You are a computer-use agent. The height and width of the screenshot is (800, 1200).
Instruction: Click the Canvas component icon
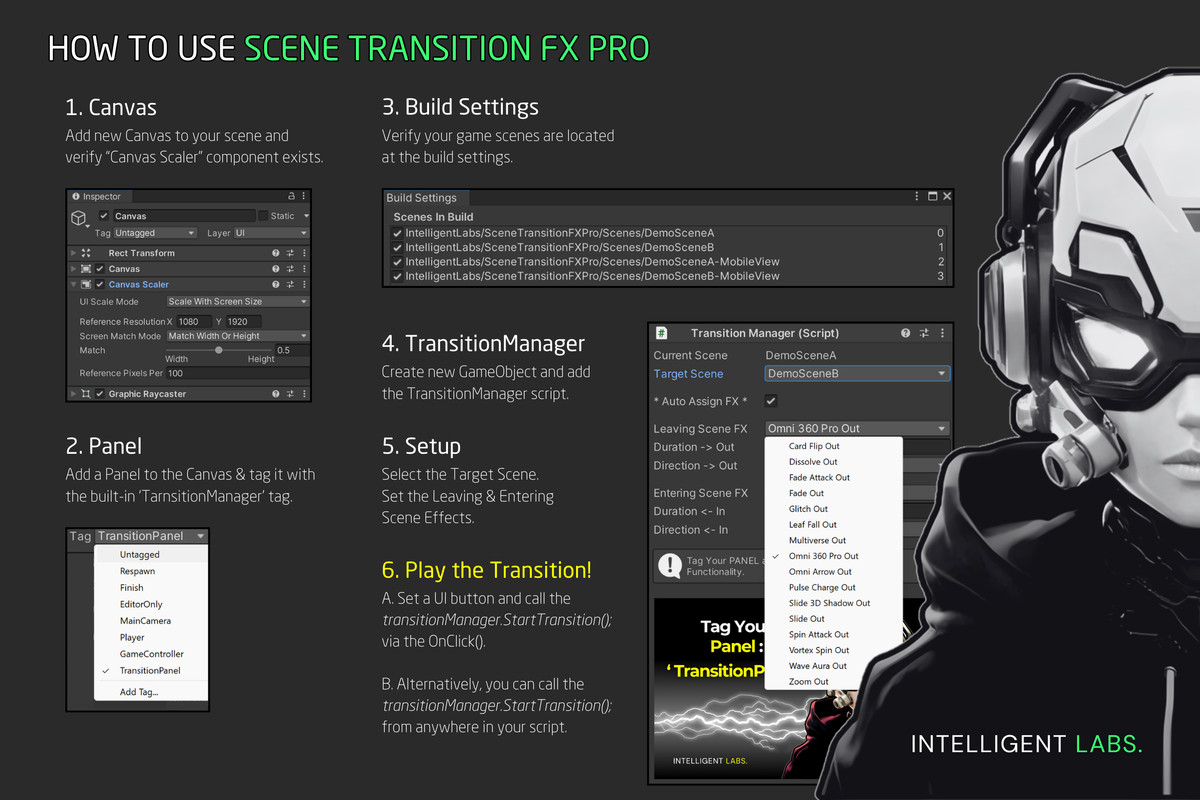pos(86,269)
